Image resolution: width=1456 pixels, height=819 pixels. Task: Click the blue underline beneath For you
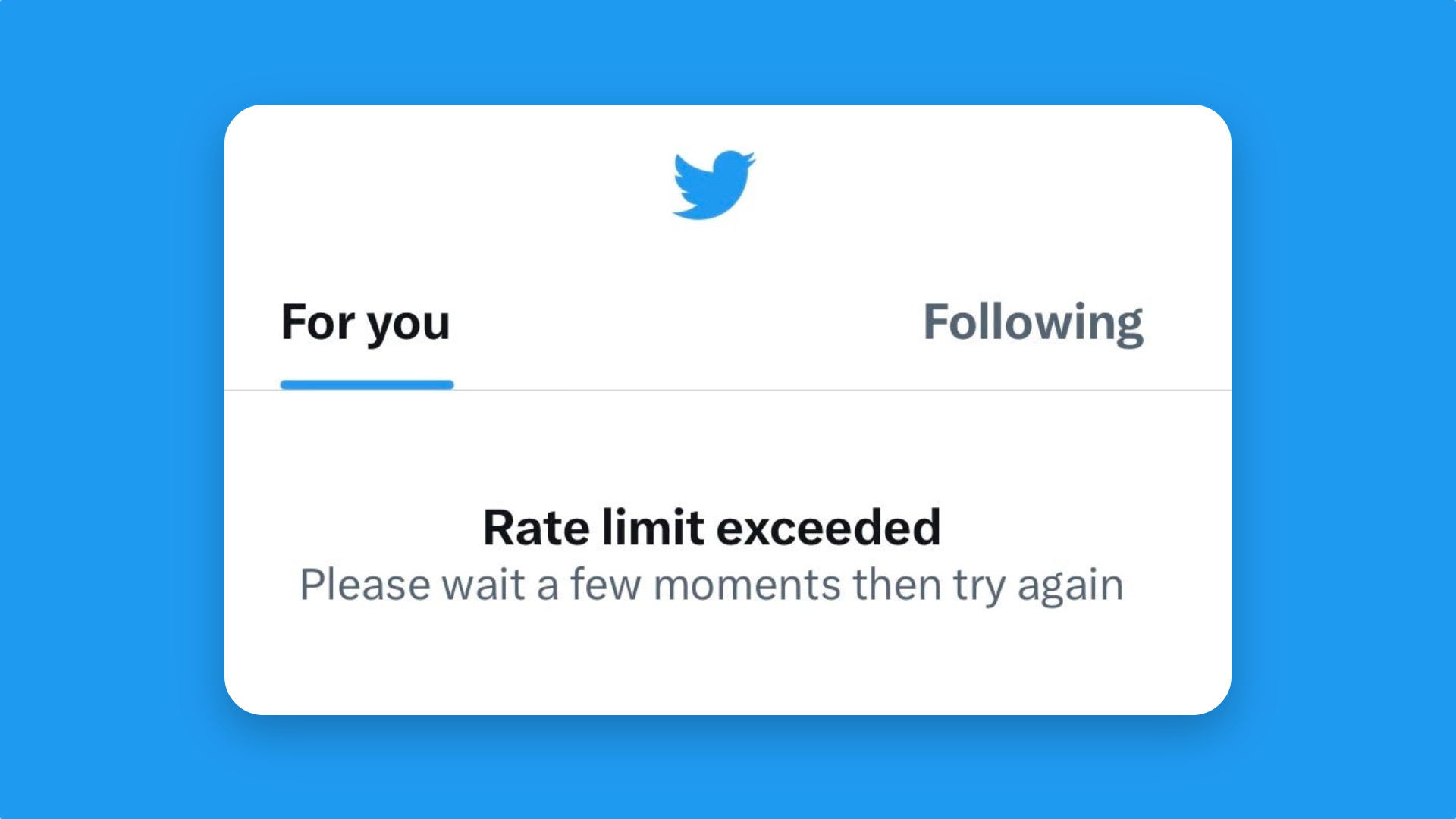(x=367, y=385)
